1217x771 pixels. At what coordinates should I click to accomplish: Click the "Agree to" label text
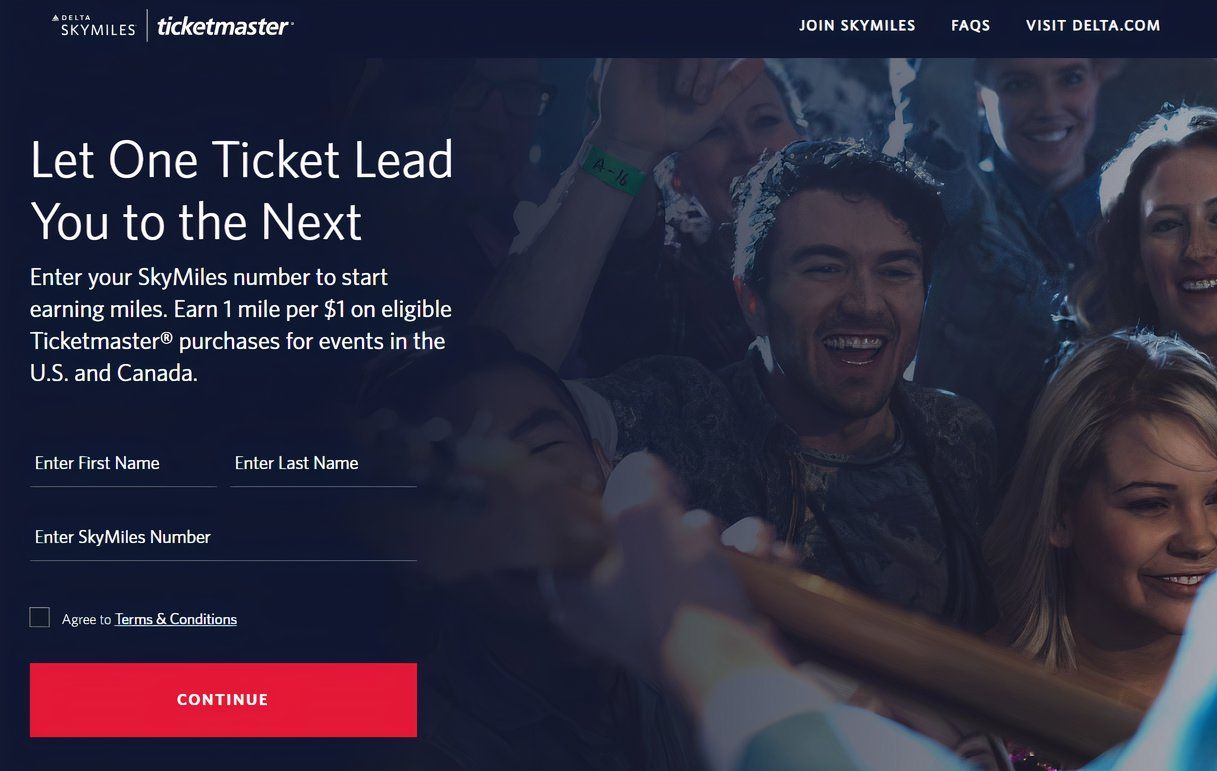[86, 620]
